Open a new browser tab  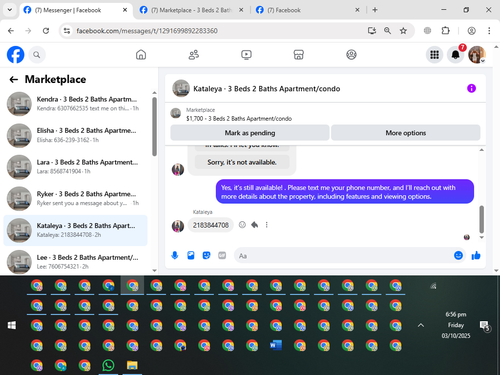pos(375,10)
